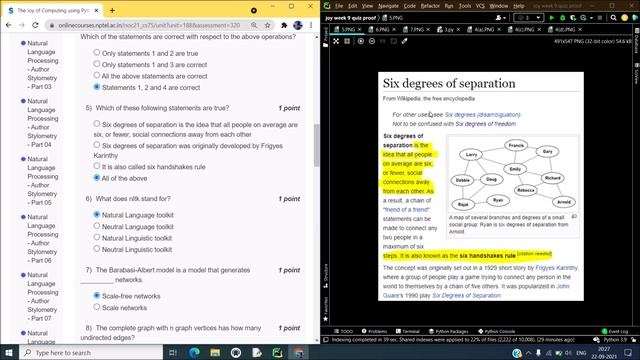Viewport: 640px width, 360px height.
Task: Open 'Author Stylometry - Part 06' lesson link
Action: click(x=42, y=238)
